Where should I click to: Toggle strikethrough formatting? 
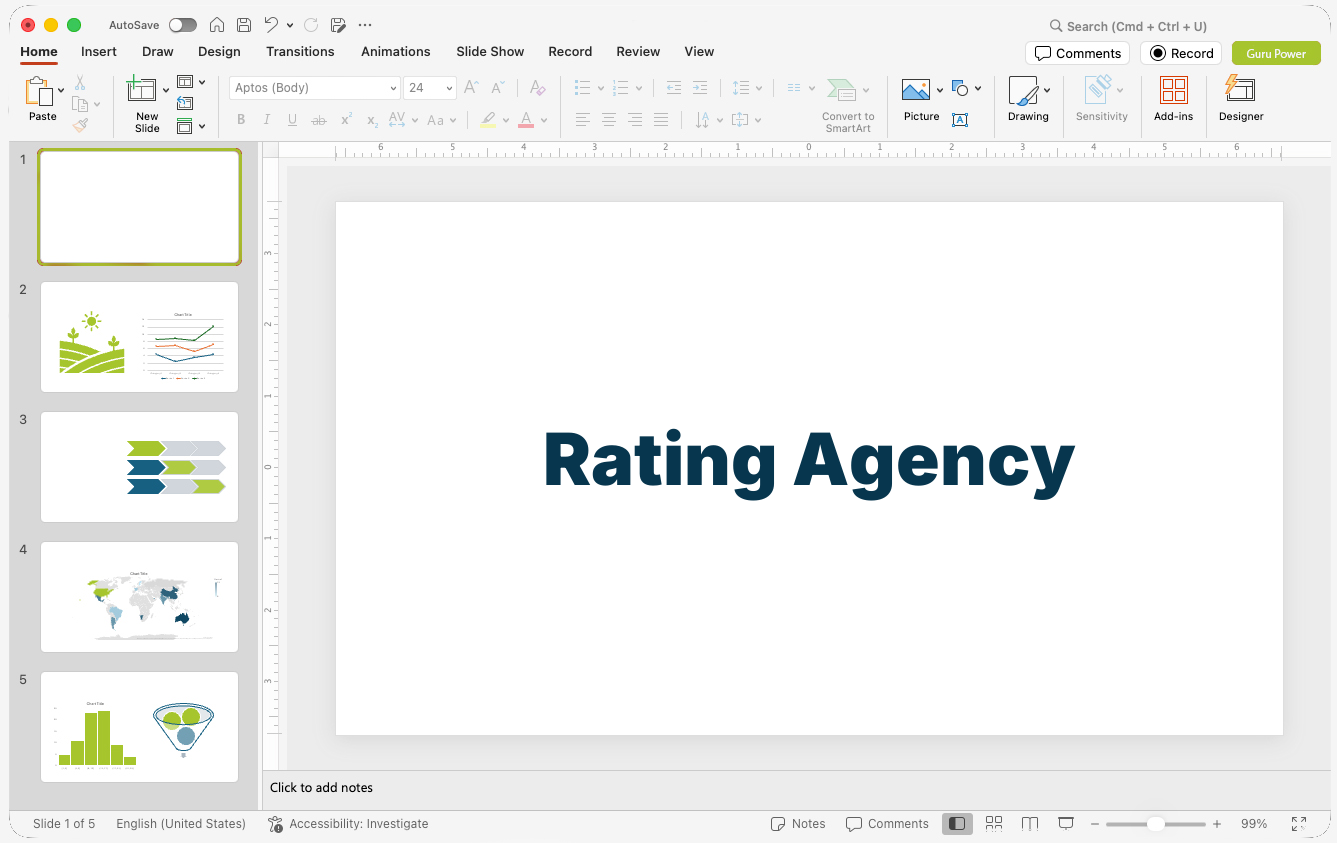click(x=319, y=120)
